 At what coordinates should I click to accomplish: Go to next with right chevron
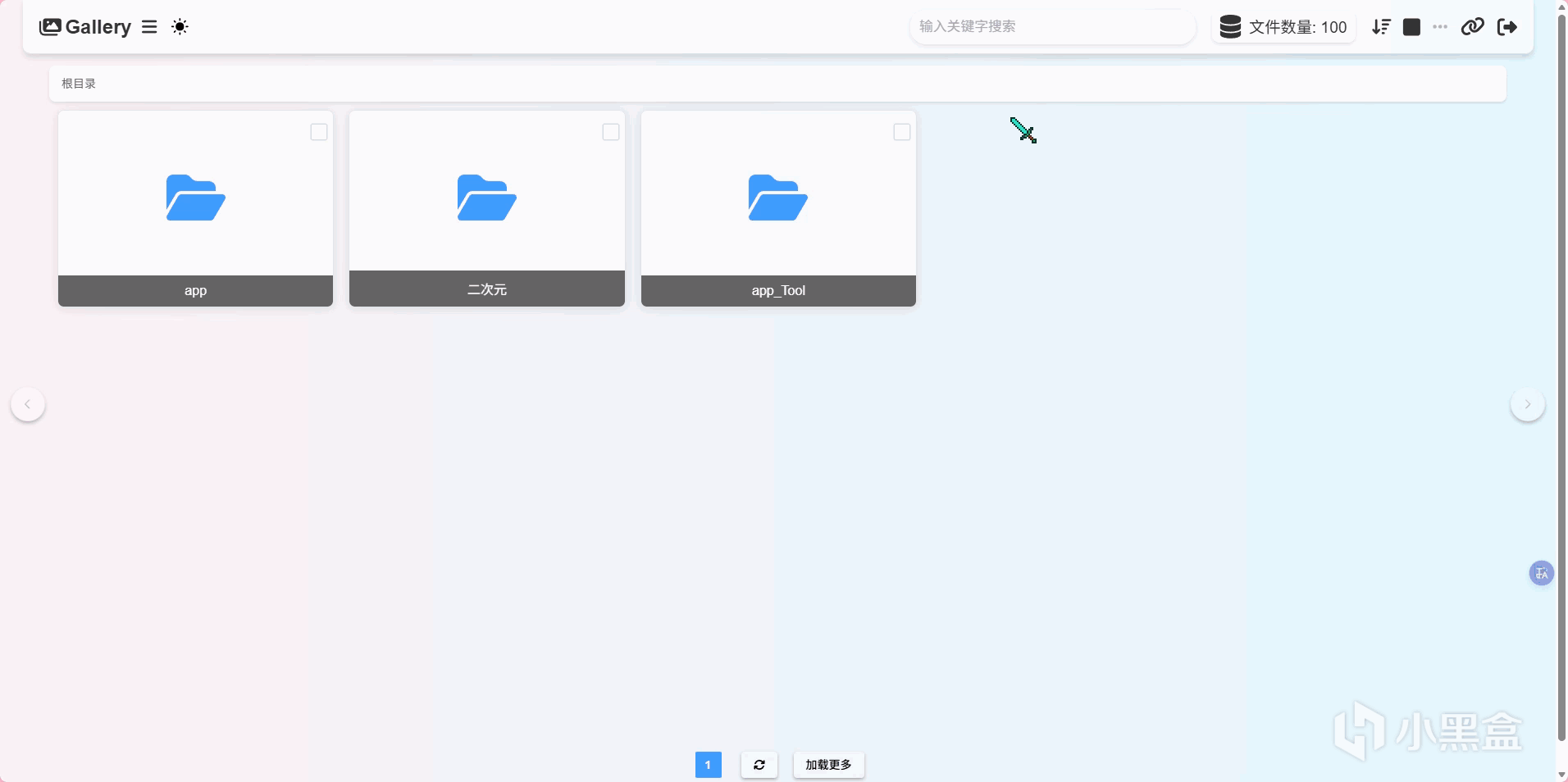click(x=1528, y=404)
